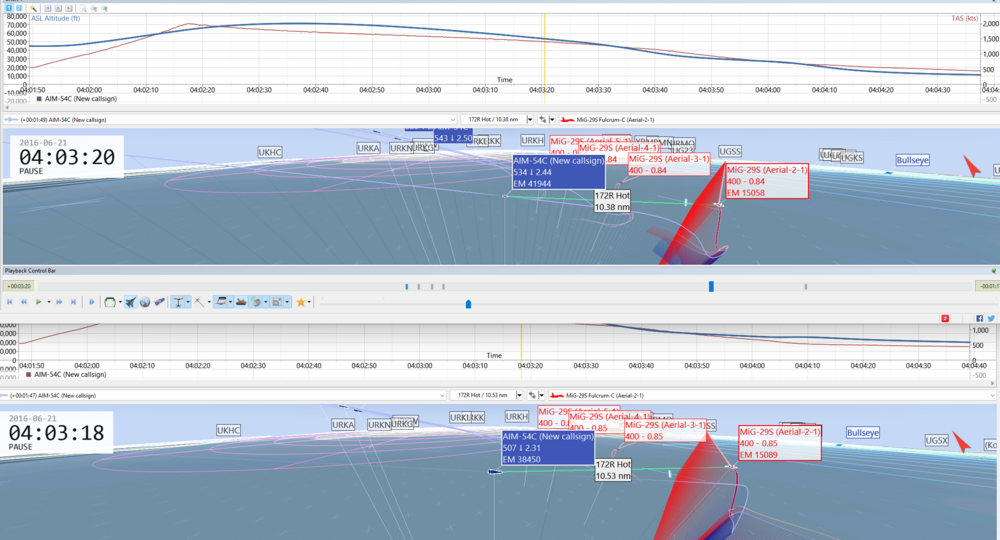Screen dimensions: 1000x540
Task: Open the AIM-54C primary object selector in lower view
Action: point(223,395)
